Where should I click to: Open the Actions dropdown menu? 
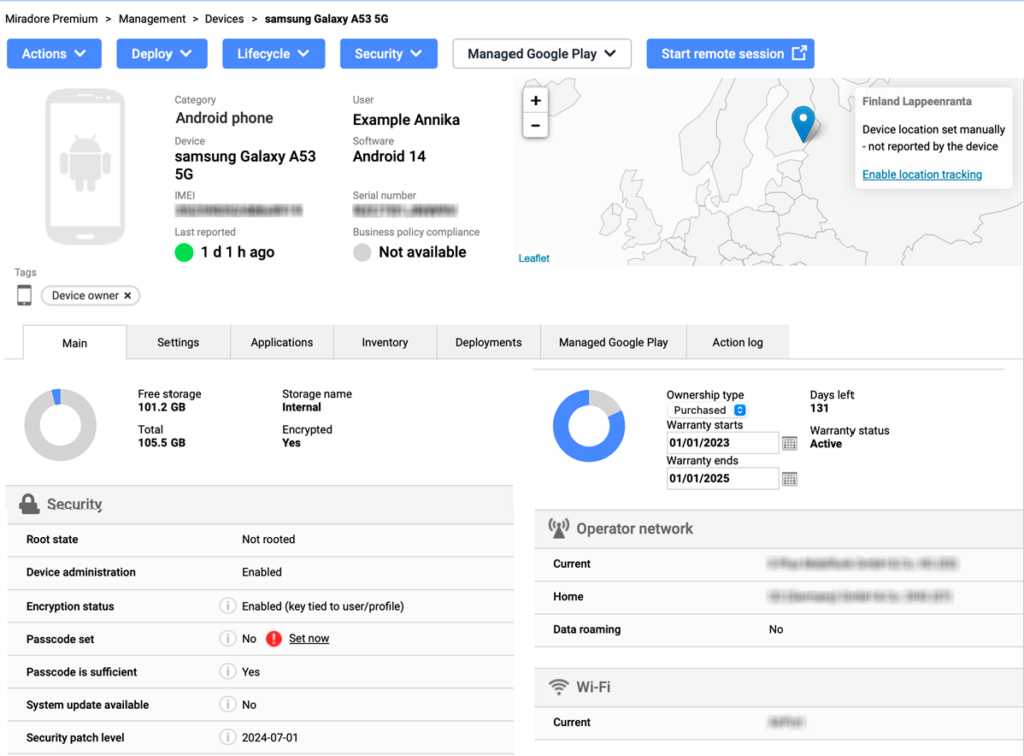[x=54, y=54]
